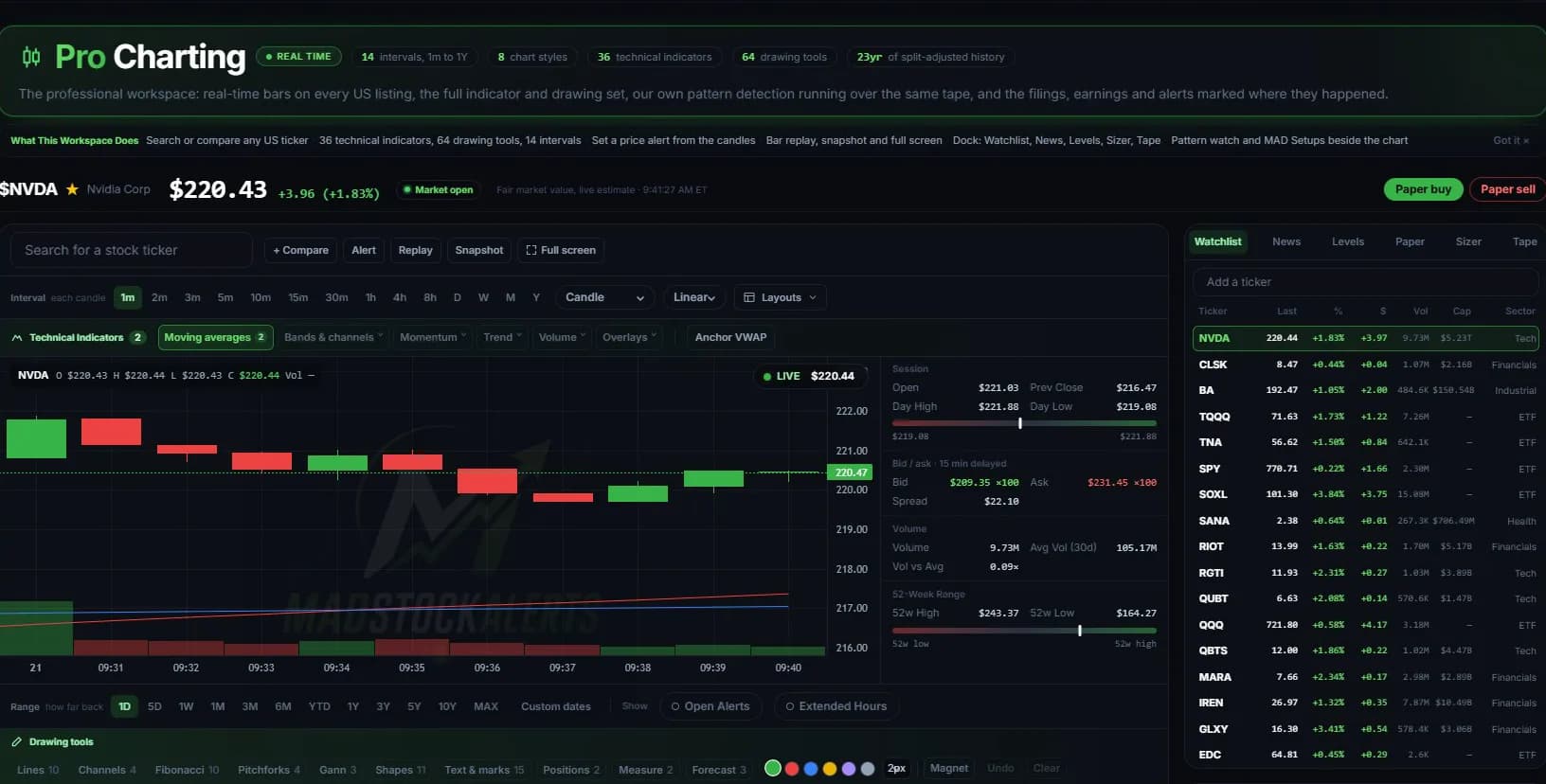This screenshot has width=1546, height=784.
Task: Switch to the 15m interval
Action: pyautogui.click(x=297, y=297)
